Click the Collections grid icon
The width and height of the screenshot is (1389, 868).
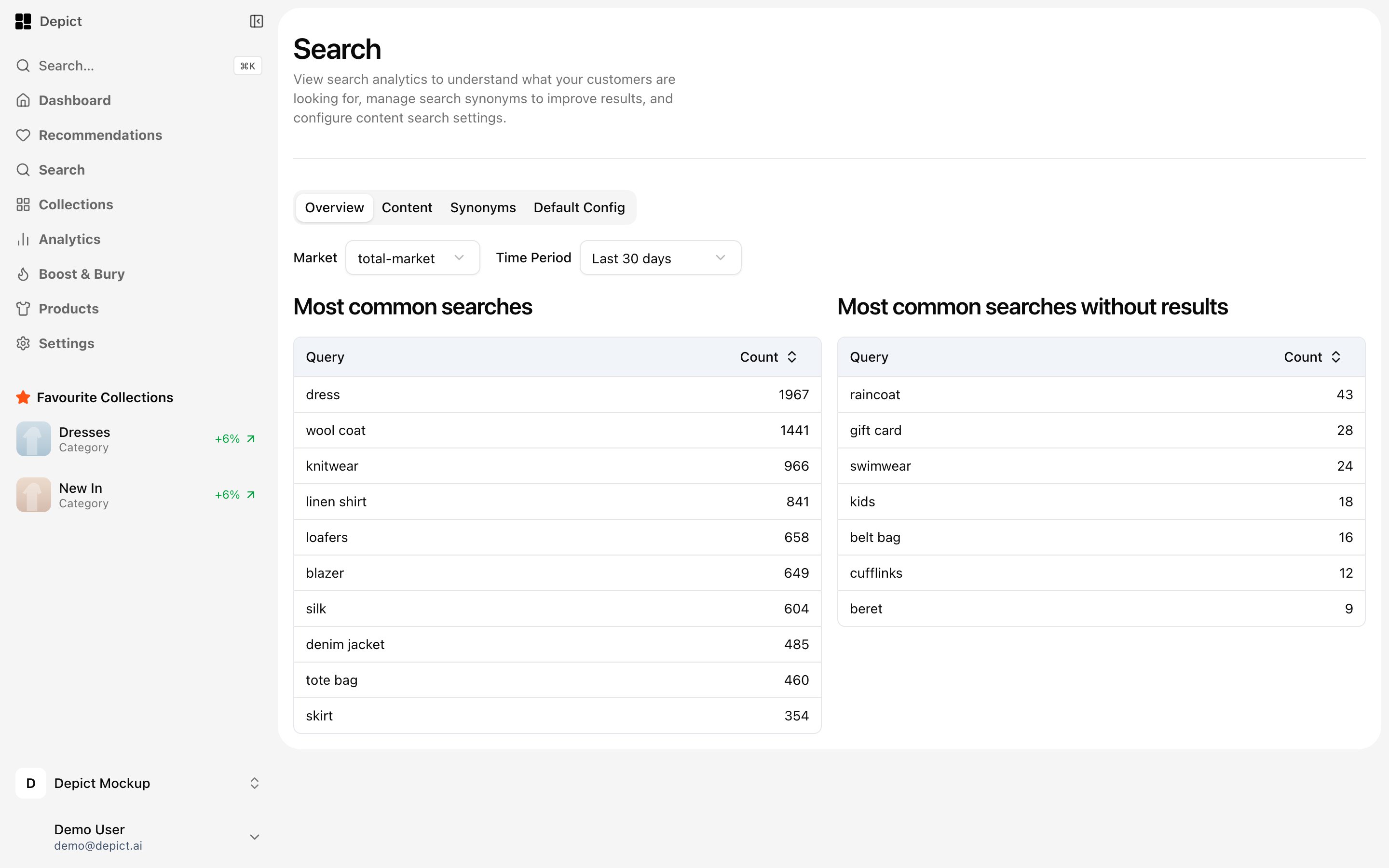click(23, 205)
